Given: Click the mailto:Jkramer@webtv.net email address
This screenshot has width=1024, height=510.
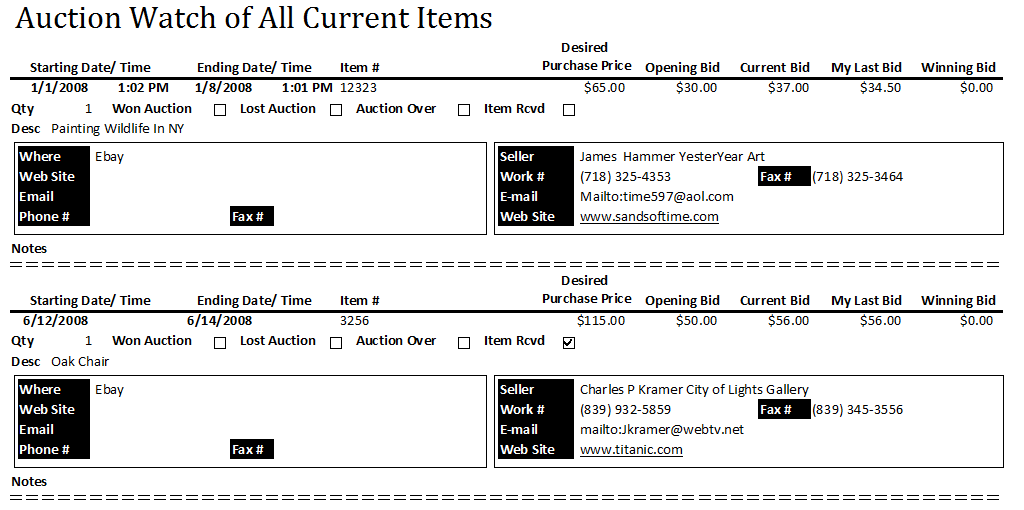Looking at the screenshot, I should (662, 430).
